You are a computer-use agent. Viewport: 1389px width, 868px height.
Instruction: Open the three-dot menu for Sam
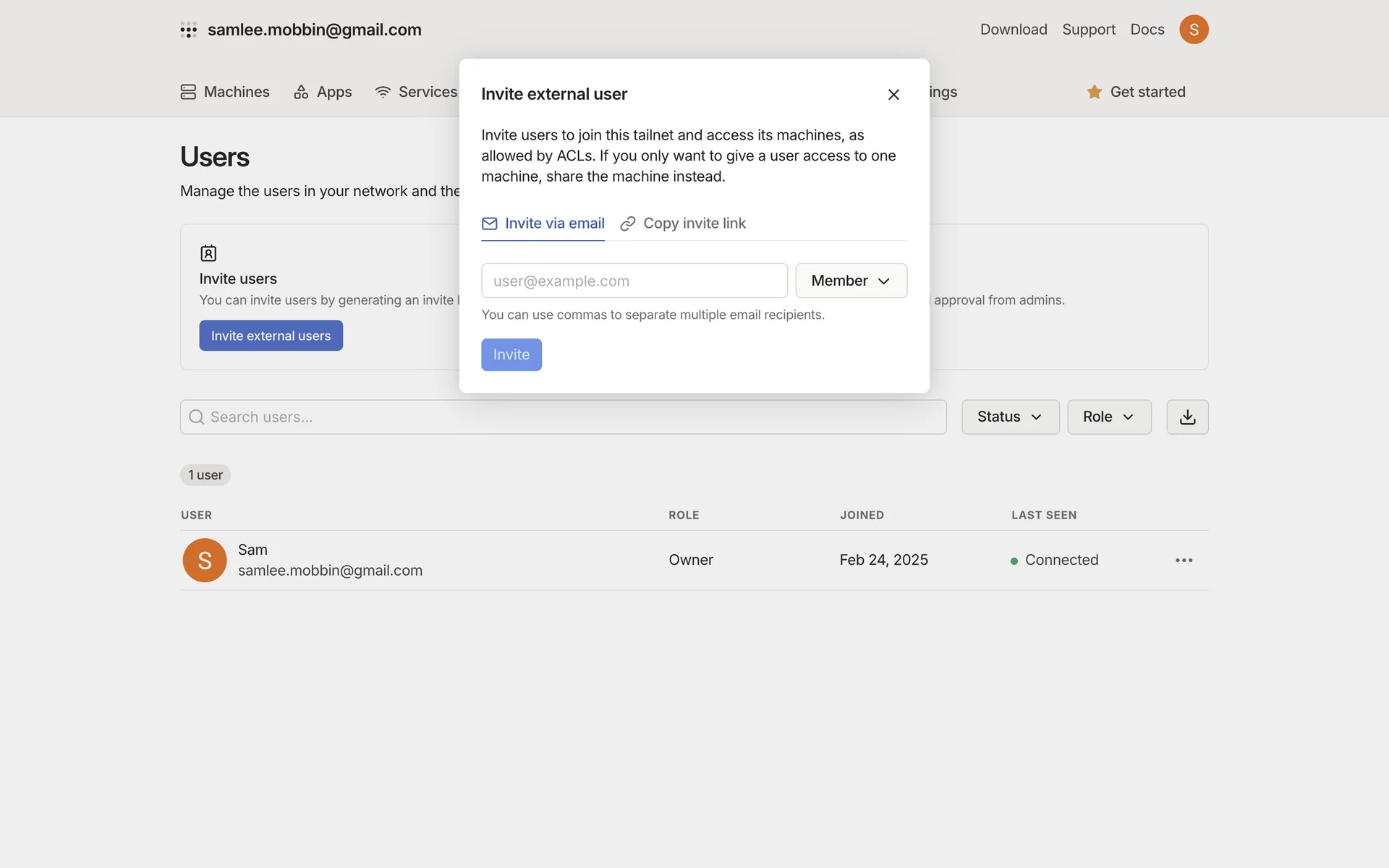point(1184,561)
